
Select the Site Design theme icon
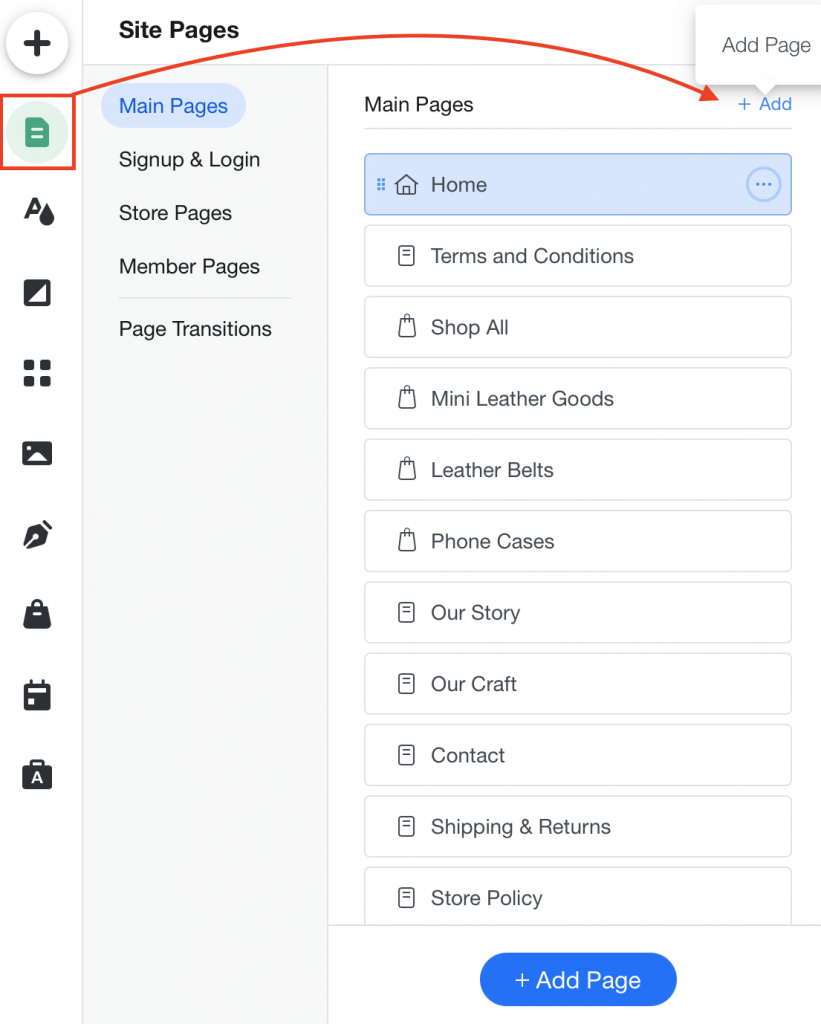tap(37, 211)
